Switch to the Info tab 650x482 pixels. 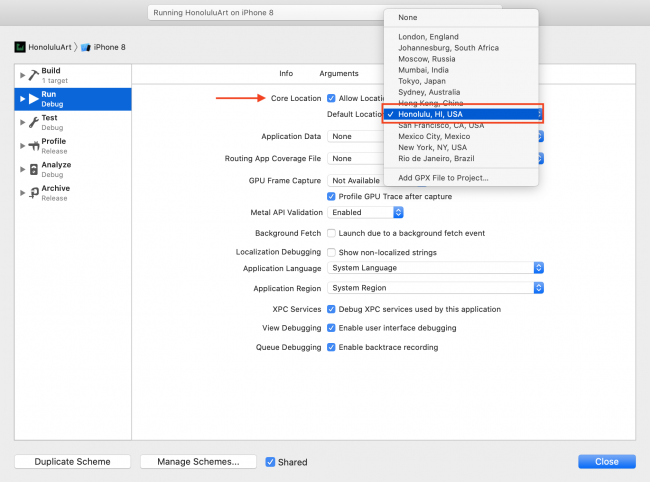coord(286,73)
